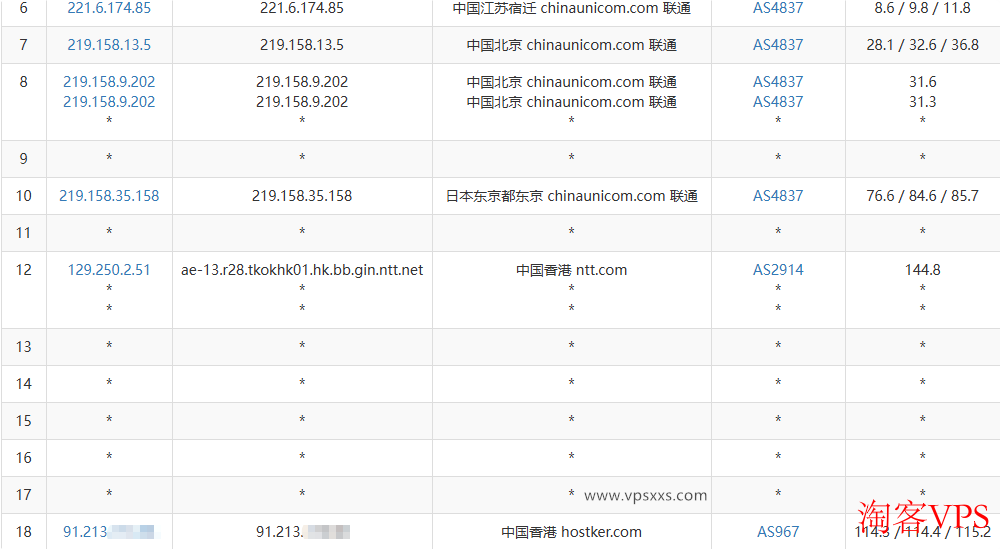Select the 中国江苏宿迁 chinaunicom.com location cell
Viewport: 1000px width, 549px height.
[x=571, y=8]
